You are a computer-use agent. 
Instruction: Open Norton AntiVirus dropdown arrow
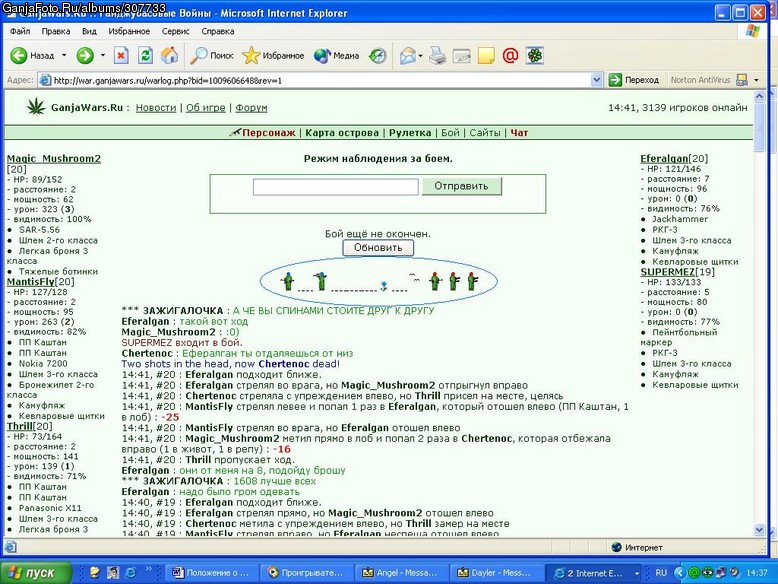click(756, 80)
